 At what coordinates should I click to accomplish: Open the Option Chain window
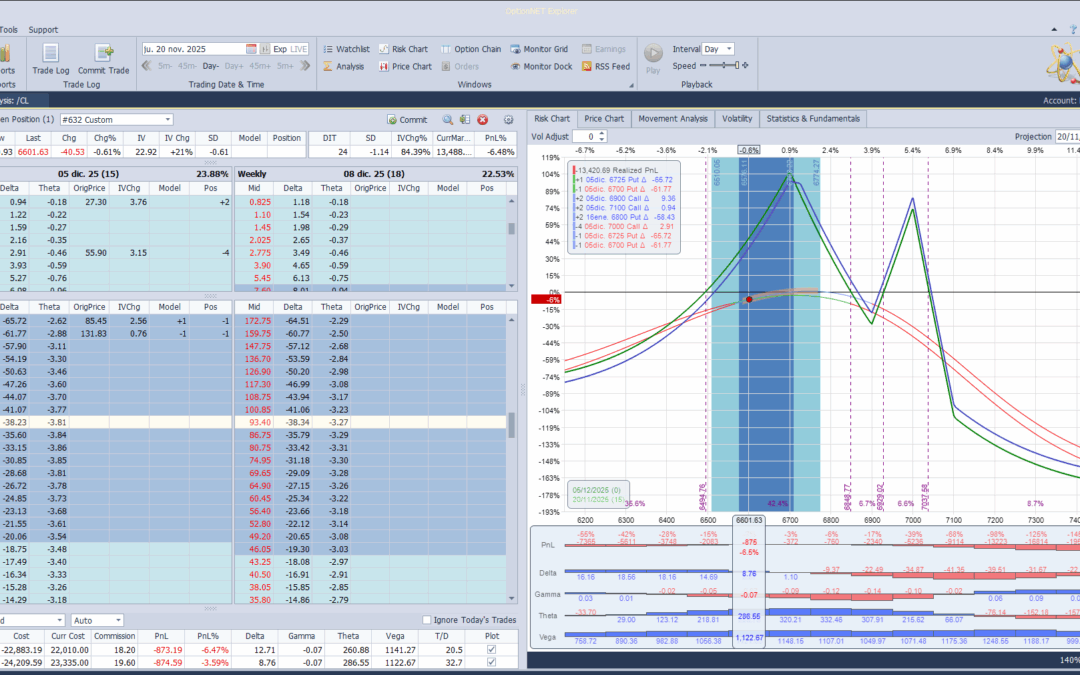(x=470, y=49)
